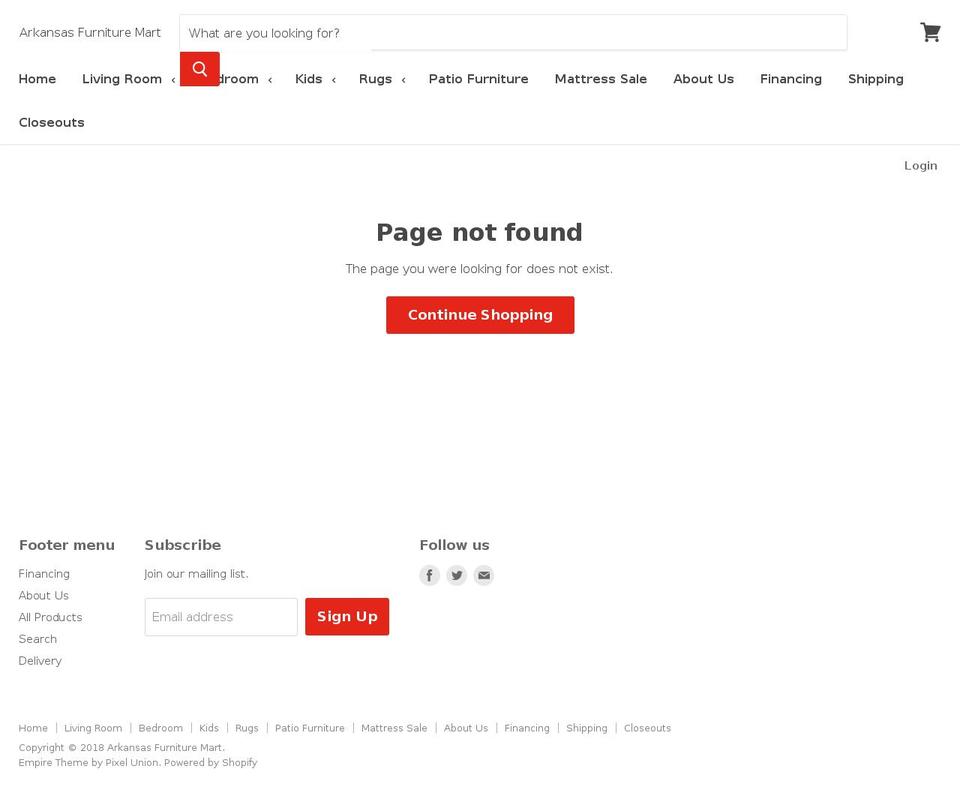Click Financing in bottom footer row
The height and width of the screenshot is (805, 960).
[x=527, y=728]
